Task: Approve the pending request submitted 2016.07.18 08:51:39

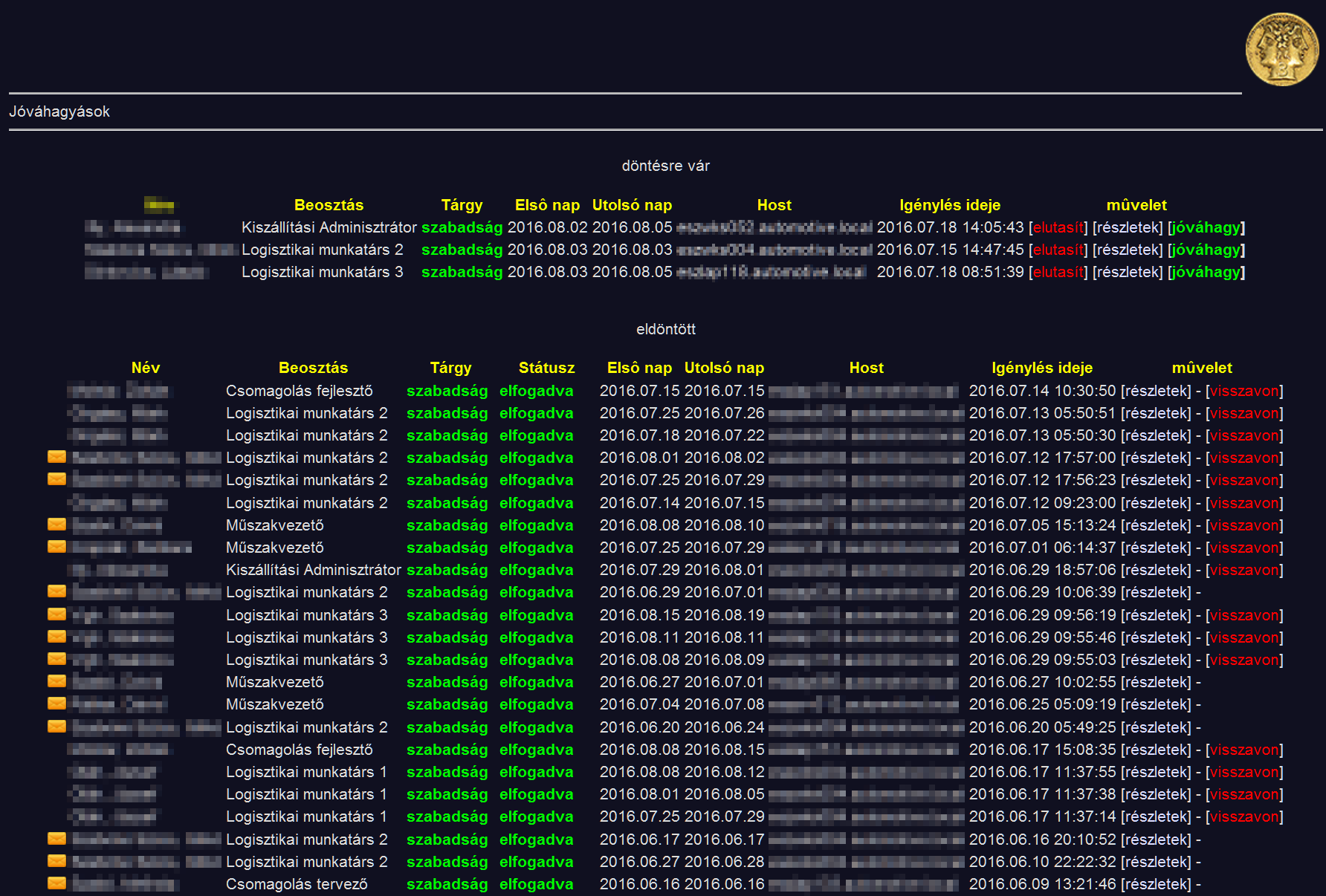Action: 1206,272
